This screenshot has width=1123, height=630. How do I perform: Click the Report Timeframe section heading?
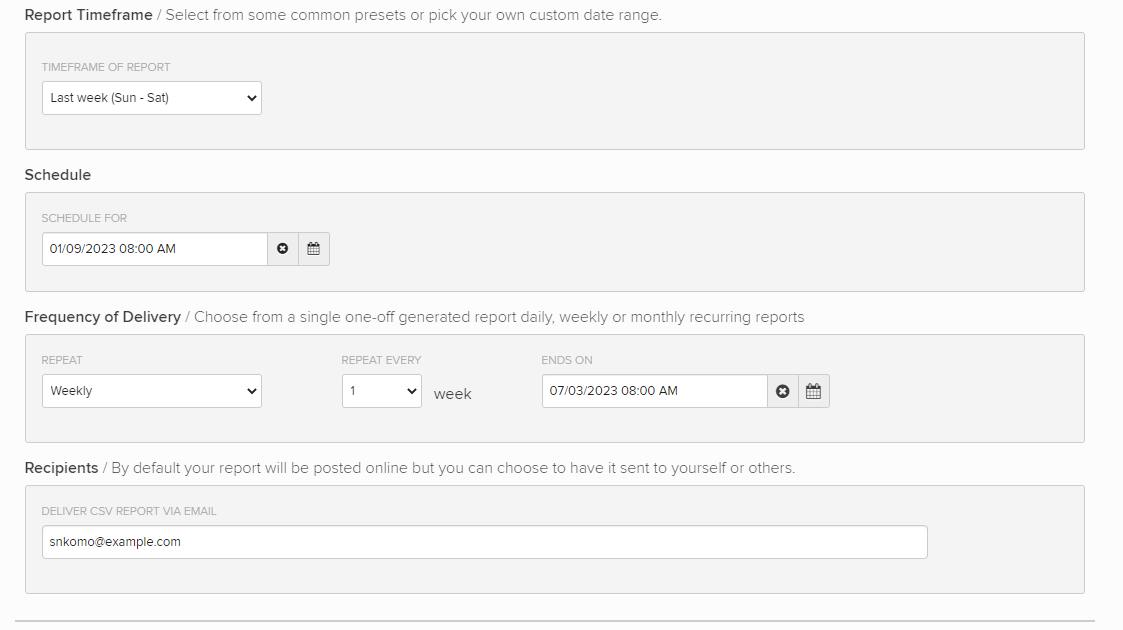click(x=88, y=15)
